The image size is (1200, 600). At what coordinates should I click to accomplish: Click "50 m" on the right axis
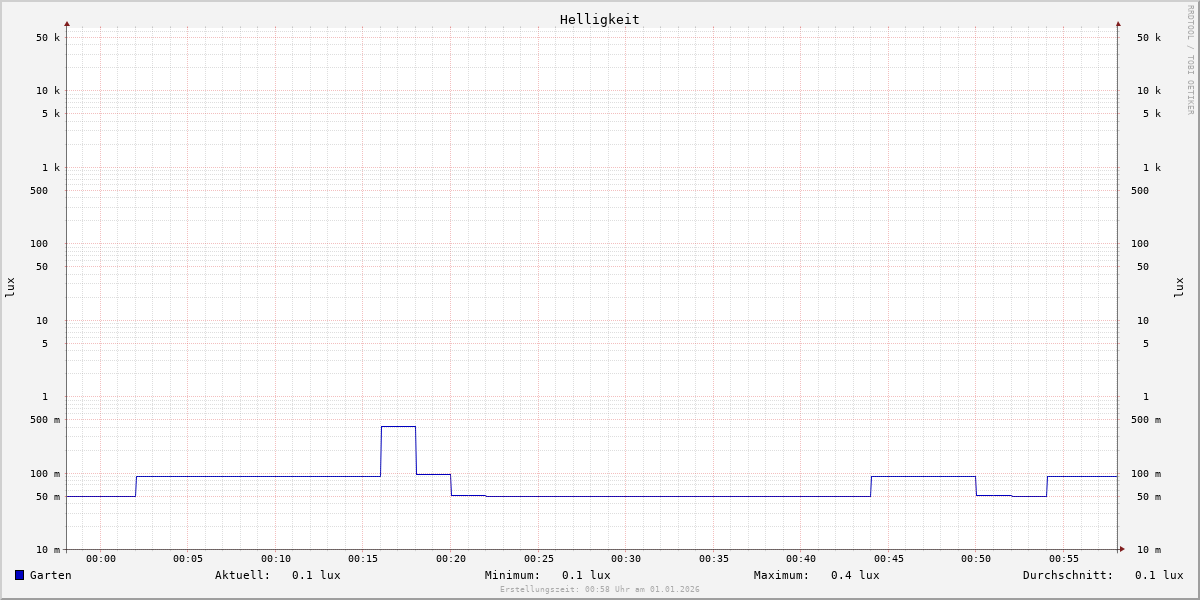tap(1149, 497)
